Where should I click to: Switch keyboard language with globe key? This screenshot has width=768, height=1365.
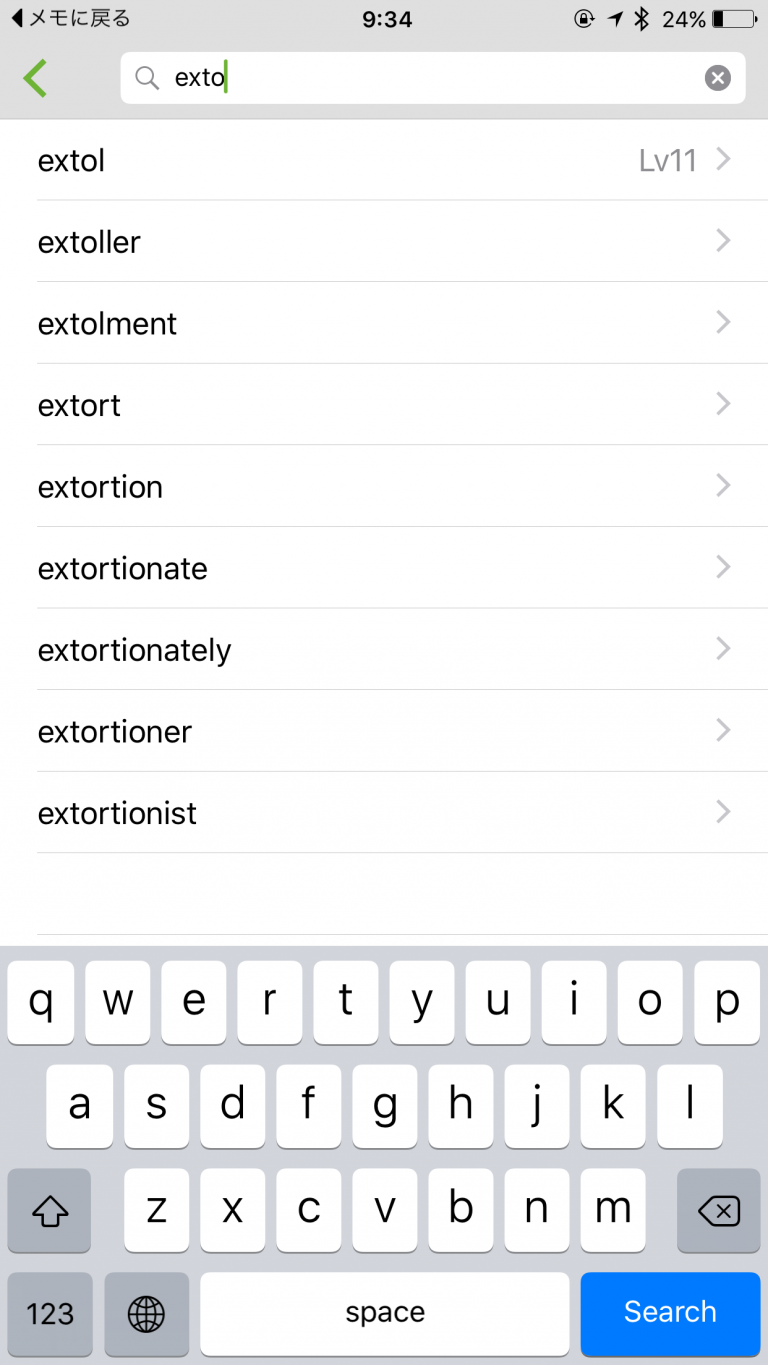tap(146, 1313)
